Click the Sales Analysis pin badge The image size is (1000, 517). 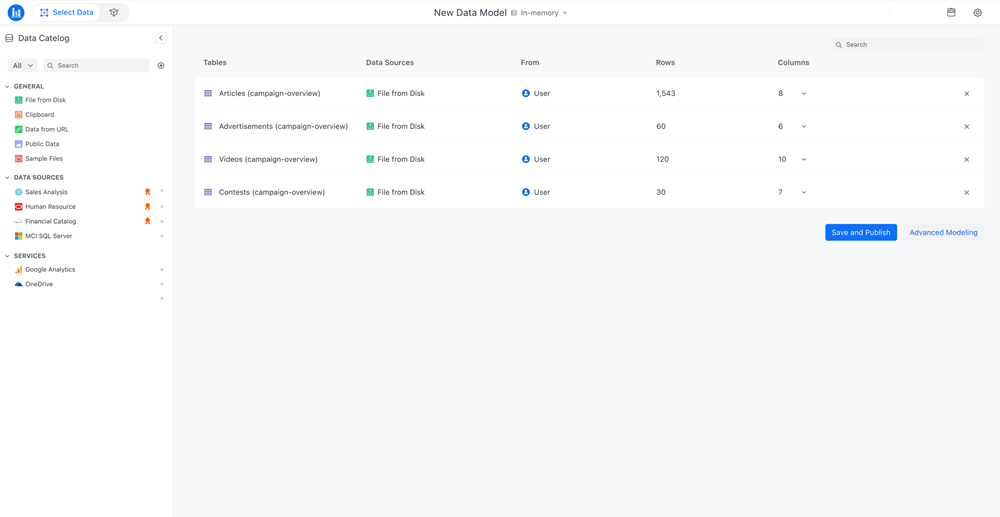click(x=147, y=192)
